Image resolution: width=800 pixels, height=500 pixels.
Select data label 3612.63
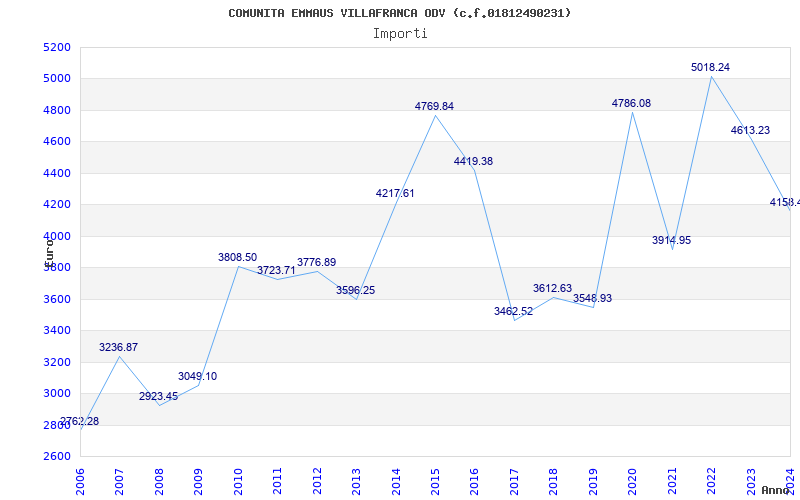click(x=553, y=288)
